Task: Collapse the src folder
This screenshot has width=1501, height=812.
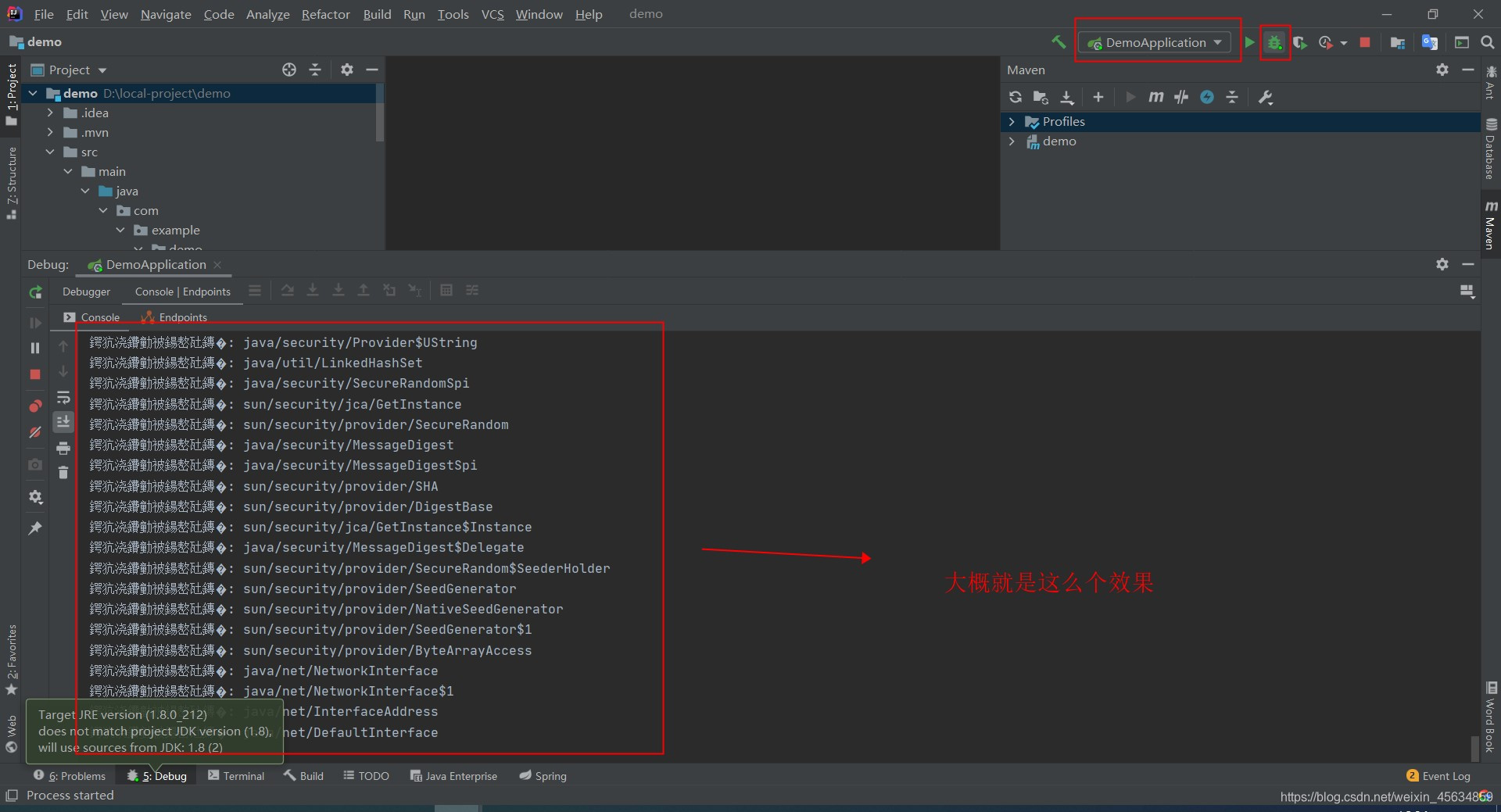Action: (x=50, y=152)
